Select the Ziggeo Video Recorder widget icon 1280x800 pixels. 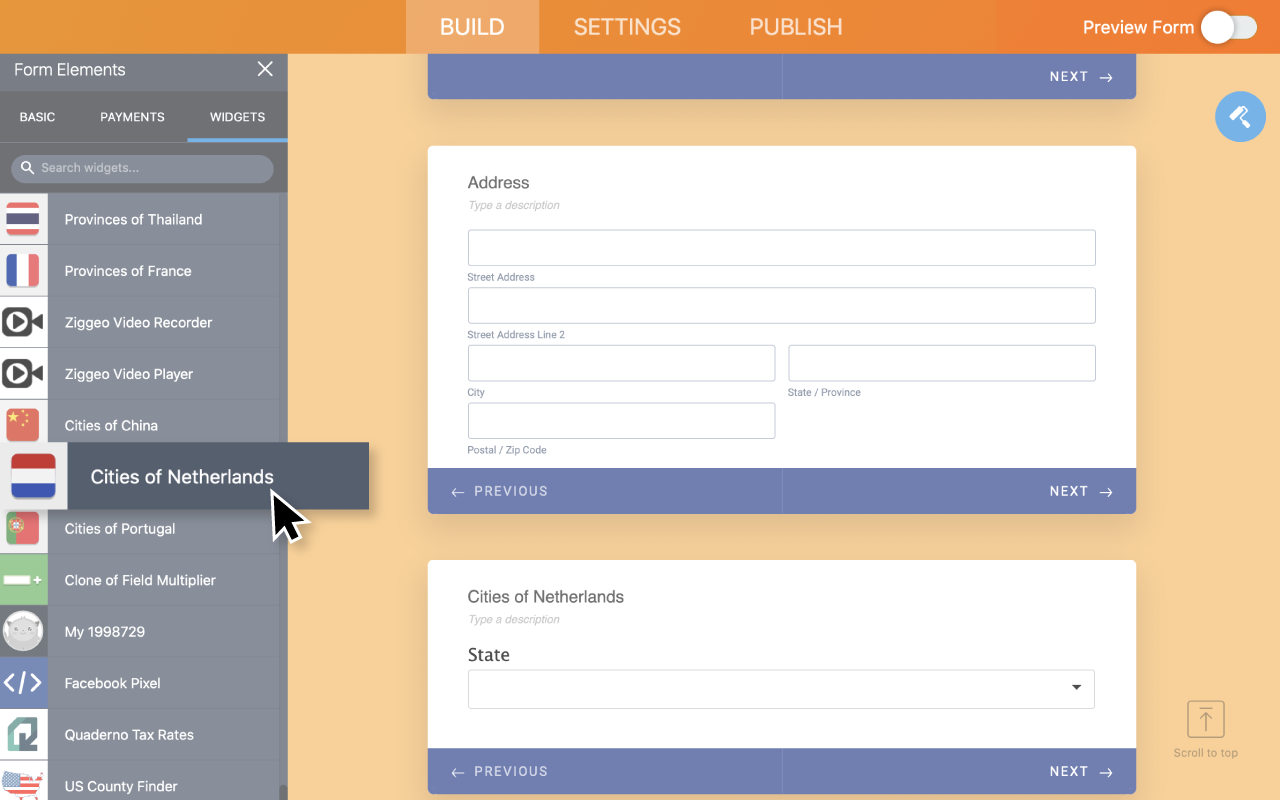point(22,322)
